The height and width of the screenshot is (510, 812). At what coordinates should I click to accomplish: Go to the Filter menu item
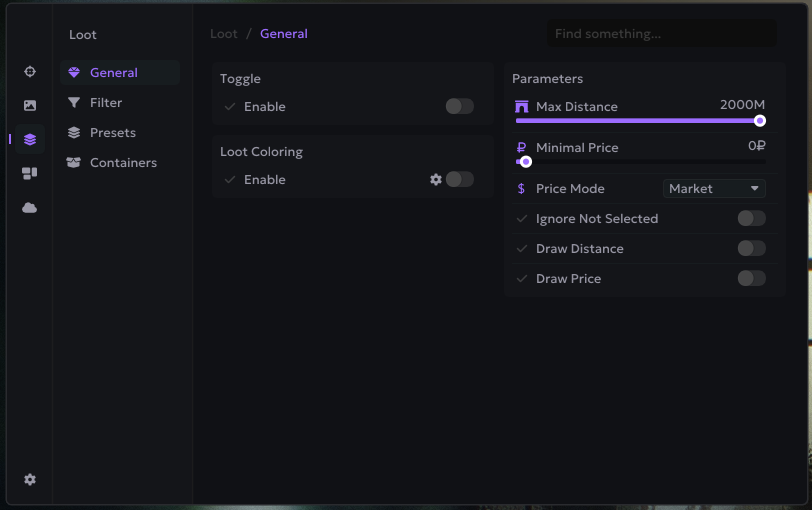point(105,103)
